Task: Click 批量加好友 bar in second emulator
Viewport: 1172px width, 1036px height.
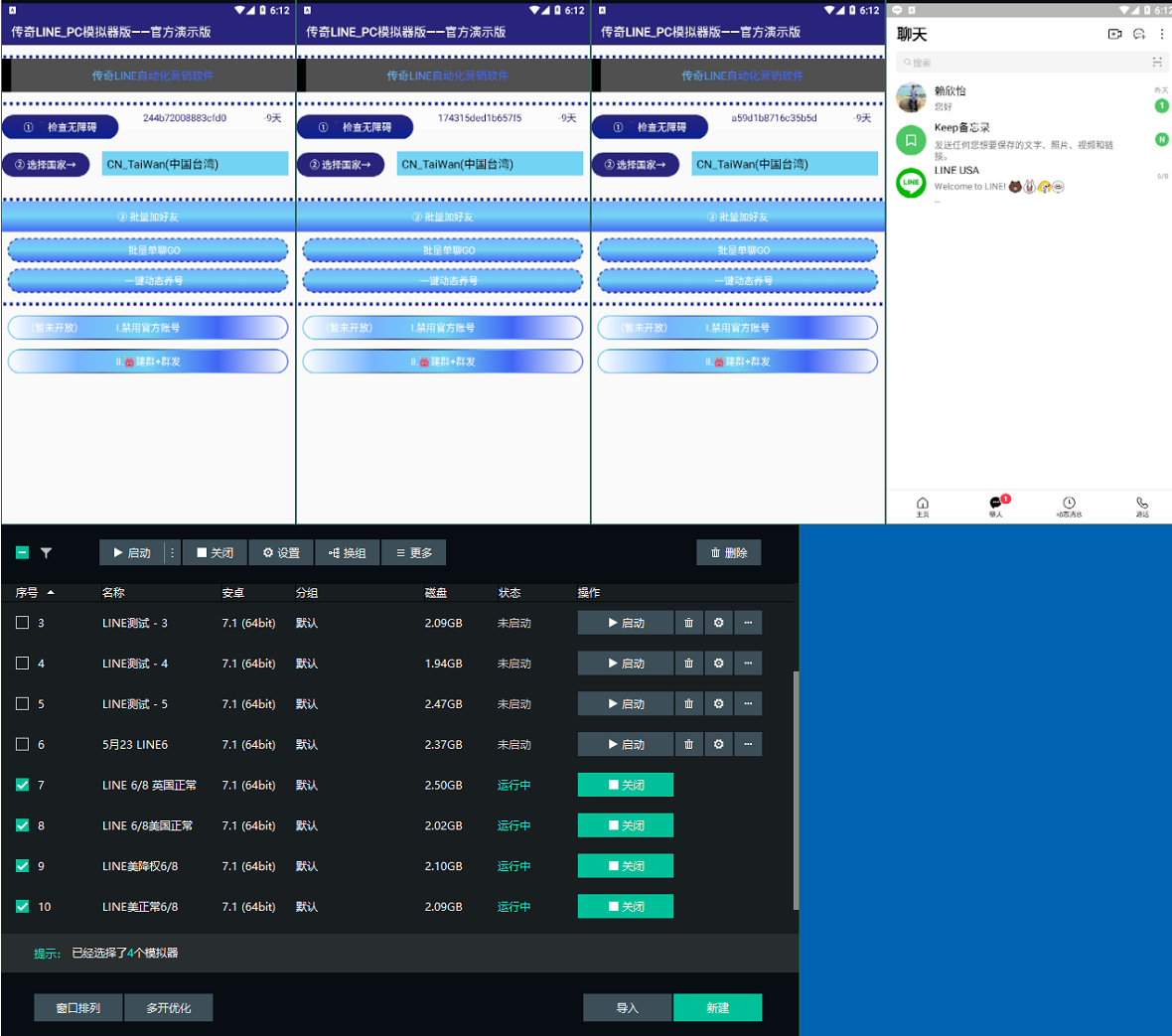Action: click(x=443, y=217)
